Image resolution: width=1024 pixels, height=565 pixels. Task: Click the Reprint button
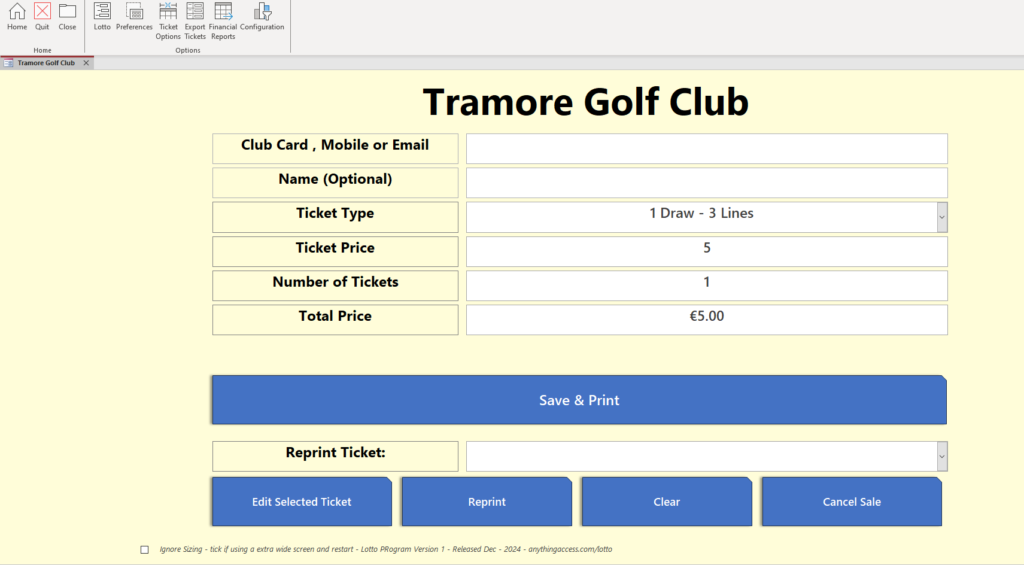pos(487,502)
